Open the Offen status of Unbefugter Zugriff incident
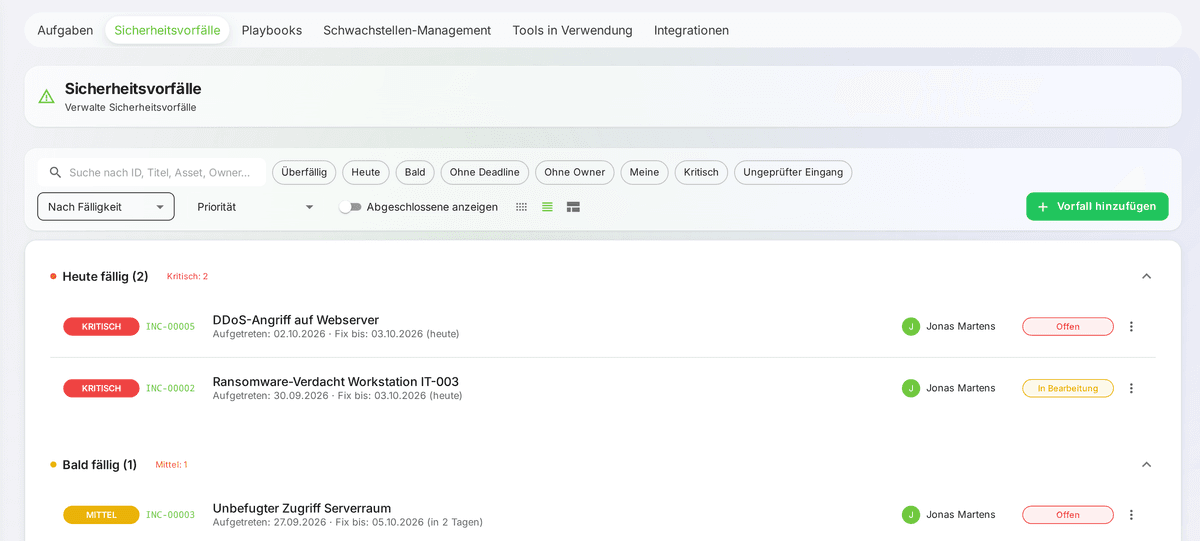 click(1068, 515)
